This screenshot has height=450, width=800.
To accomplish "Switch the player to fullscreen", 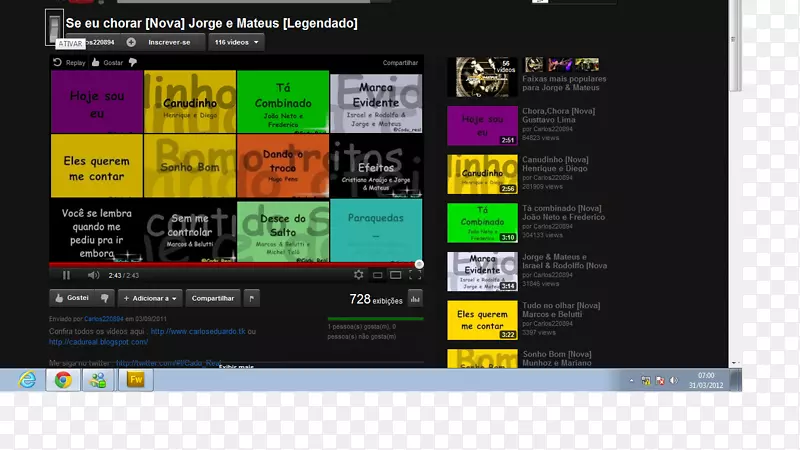I will click(413, 275).
